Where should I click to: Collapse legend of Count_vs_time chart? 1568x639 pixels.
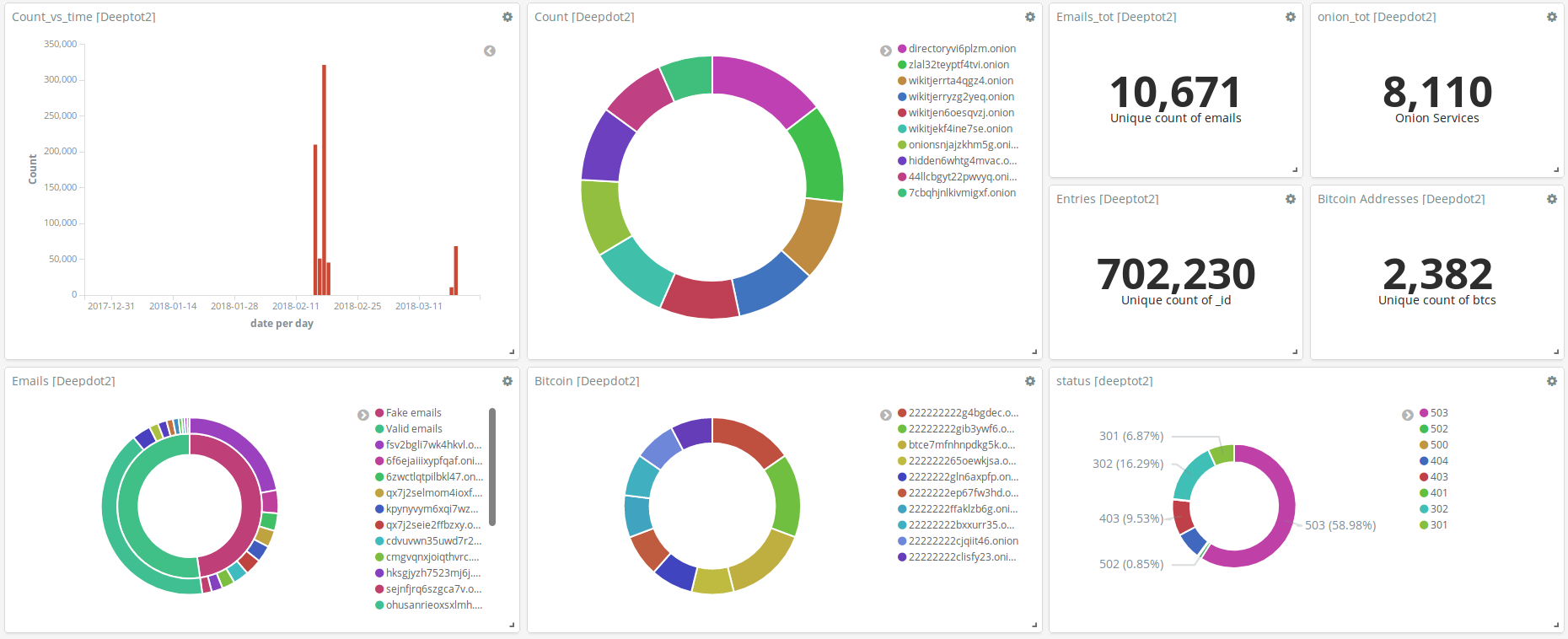click(x=490, y=51)
